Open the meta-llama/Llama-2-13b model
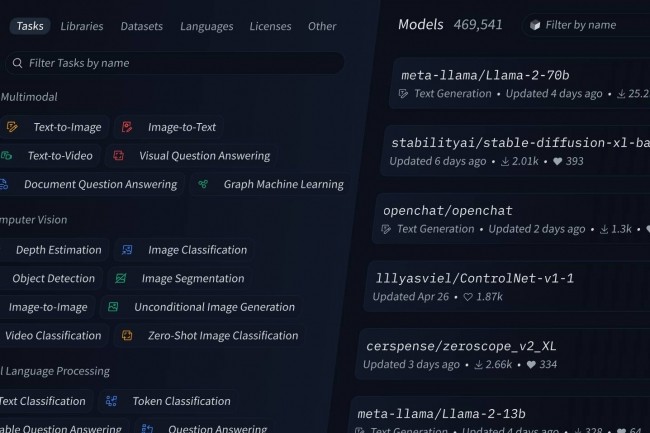 point(441,414)
